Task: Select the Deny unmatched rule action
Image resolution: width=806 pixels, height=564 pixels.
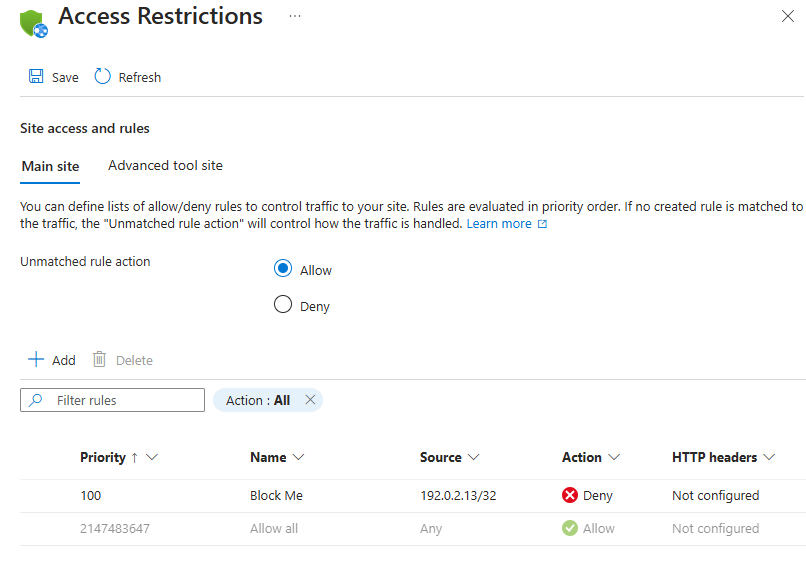Action: (x=283, y=306)
